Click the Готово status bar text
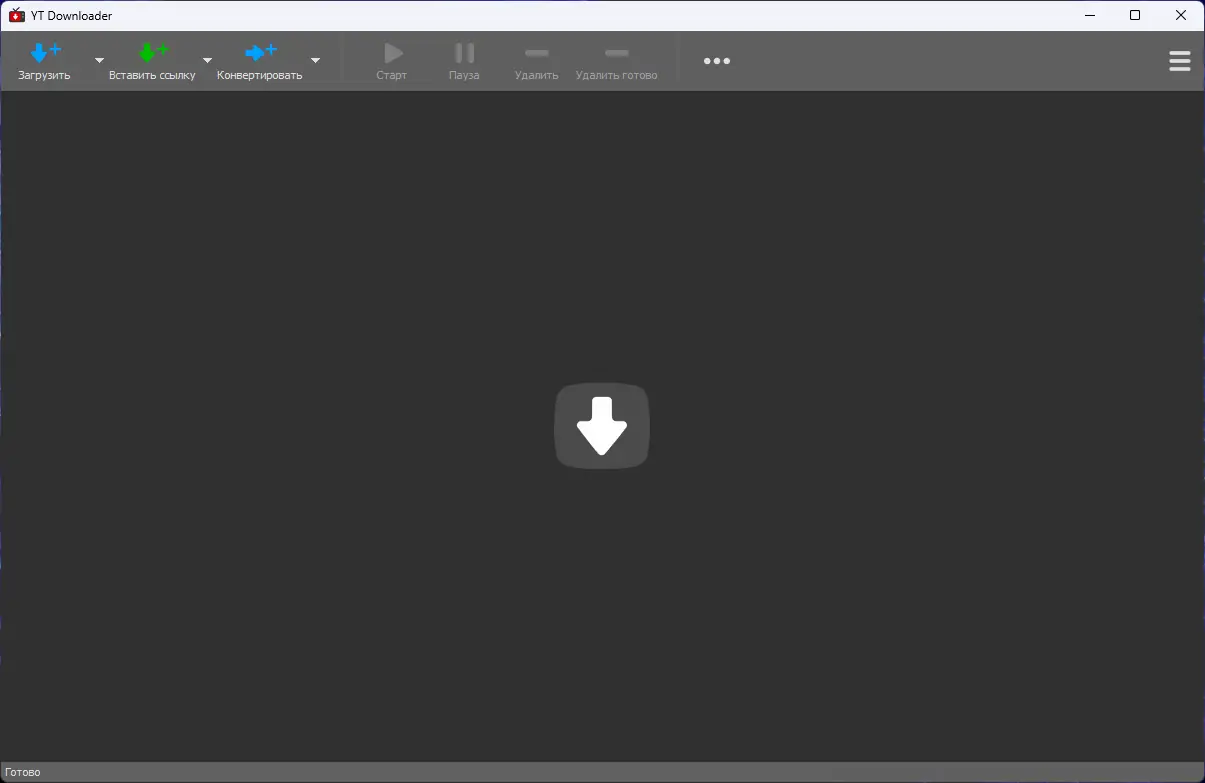 click(x=22, y=772)
